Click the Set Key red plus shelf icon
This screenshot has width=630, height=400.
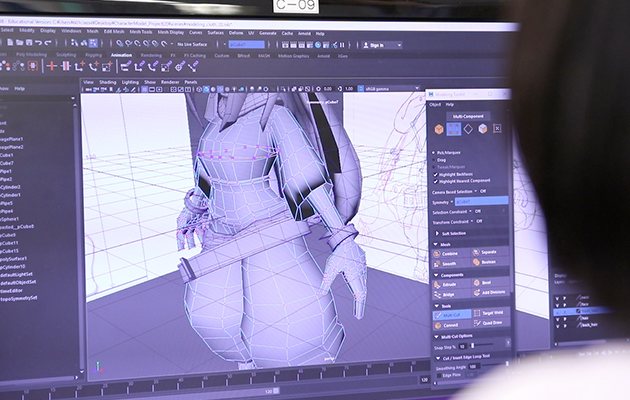51,66
